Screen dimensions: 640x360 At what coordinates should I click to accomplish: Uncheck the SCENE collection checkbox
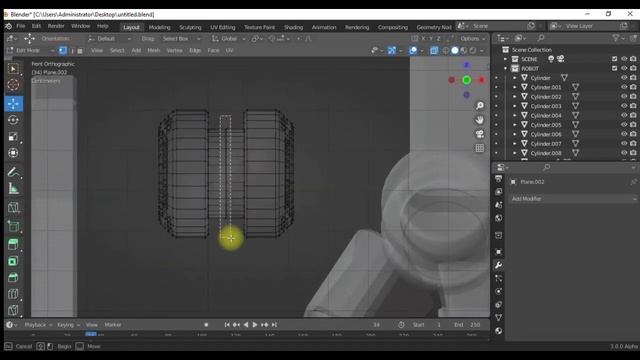tap(615, 59)
